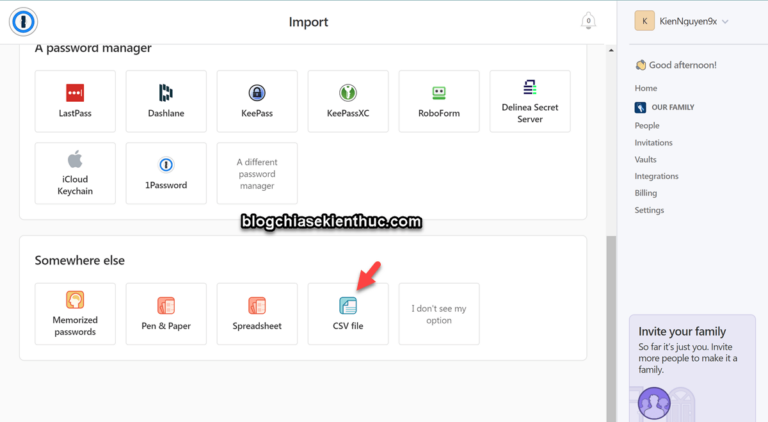Select Delinea Secret Server icon

tap(530, 87)
